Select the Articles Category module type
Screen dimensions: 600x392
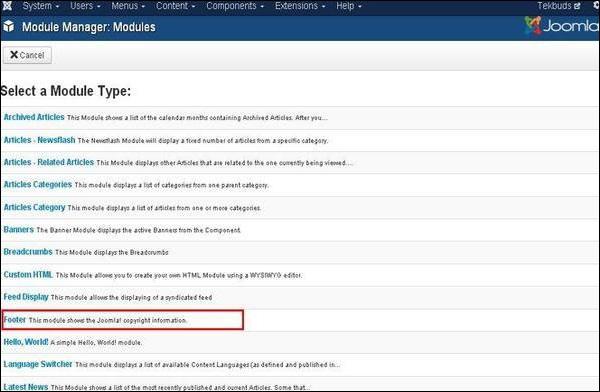[34, 207]
